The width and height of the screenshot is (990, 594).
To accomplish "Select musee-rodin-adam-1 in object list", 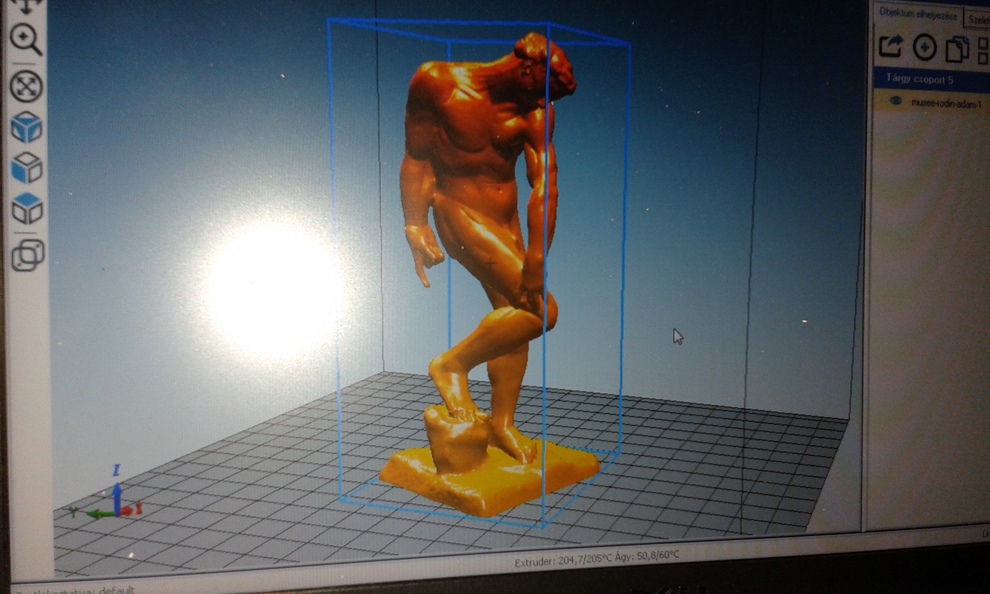I will [x=944, y=102].
